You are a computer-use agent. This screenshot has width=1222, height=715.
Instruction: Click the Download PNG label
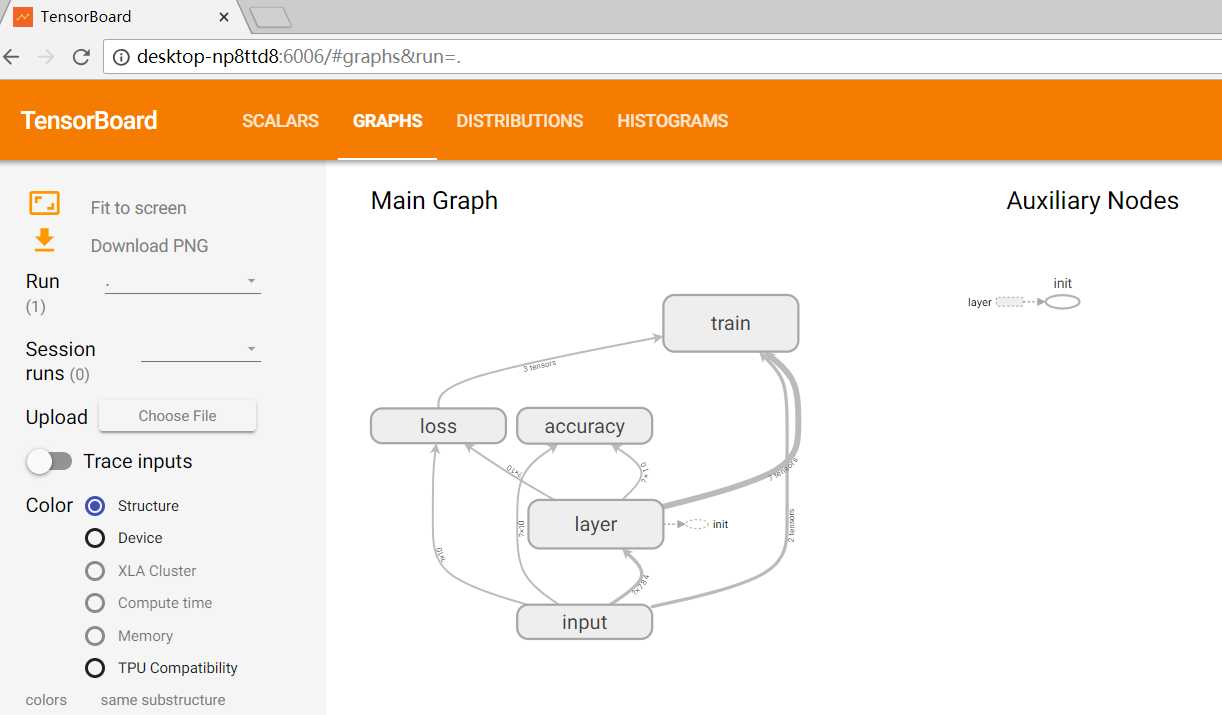149,246
